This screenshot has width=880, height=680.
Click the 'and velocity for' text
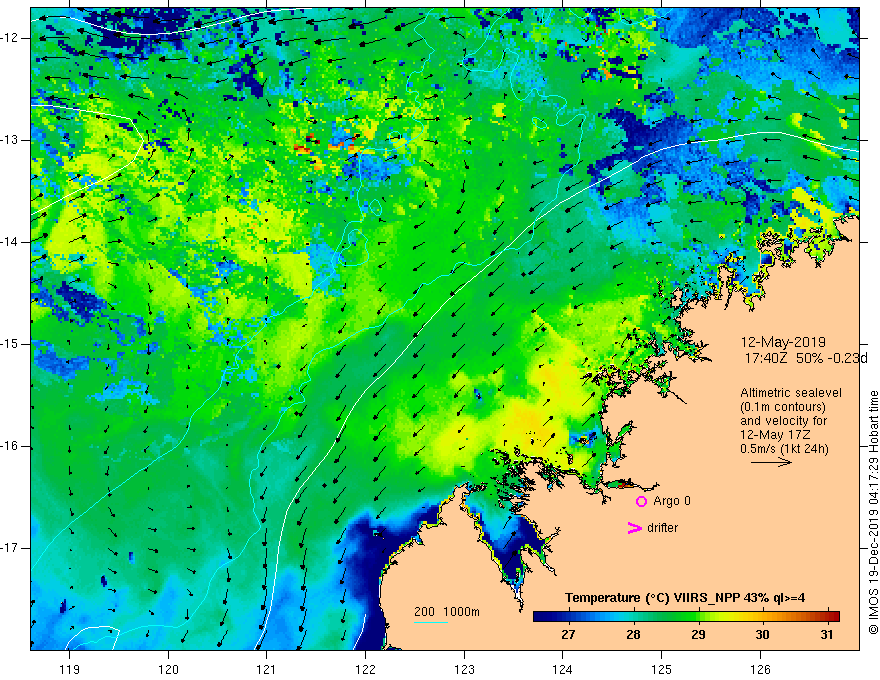pos(783,421)
